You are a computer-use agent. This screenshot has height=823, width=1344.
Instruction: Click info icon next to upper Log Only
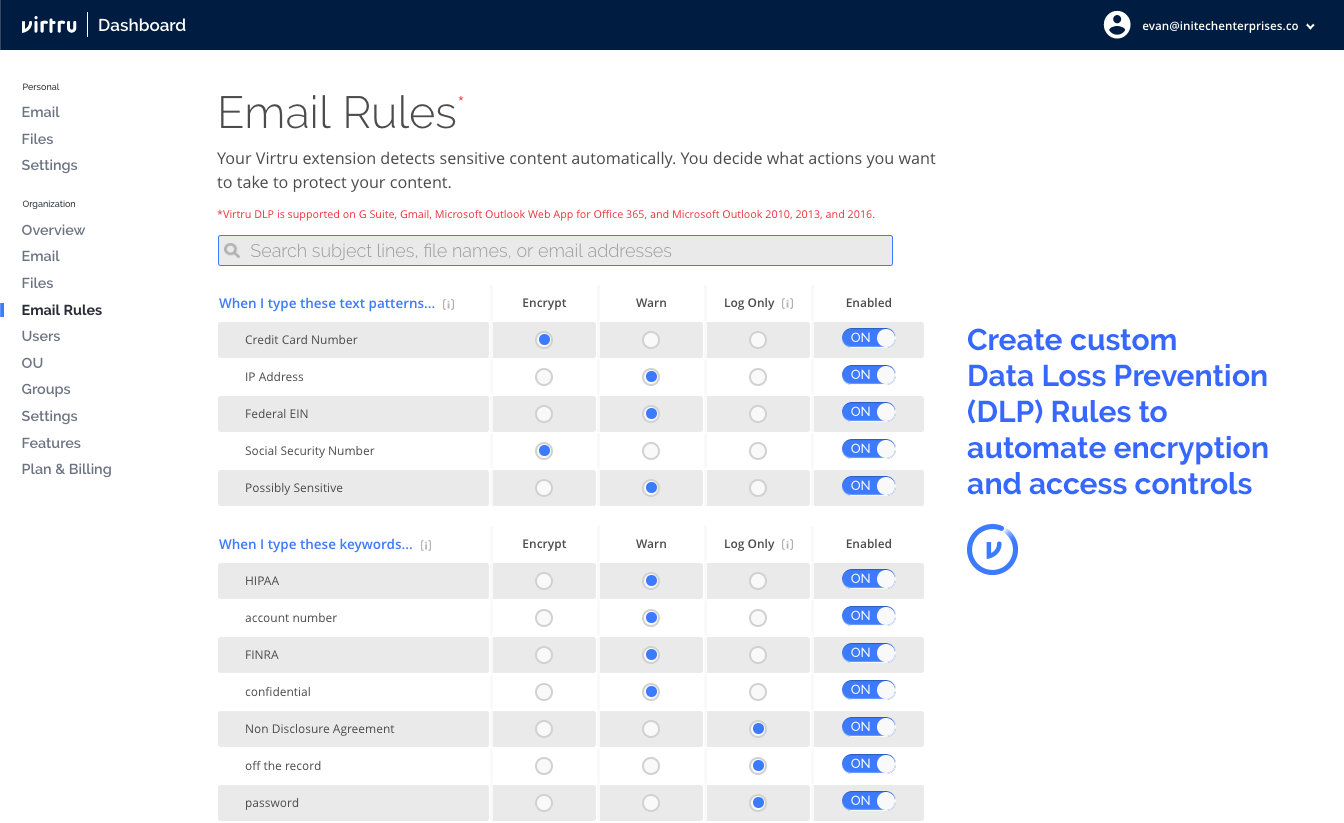pyautogui.click(x=787, y=303)
